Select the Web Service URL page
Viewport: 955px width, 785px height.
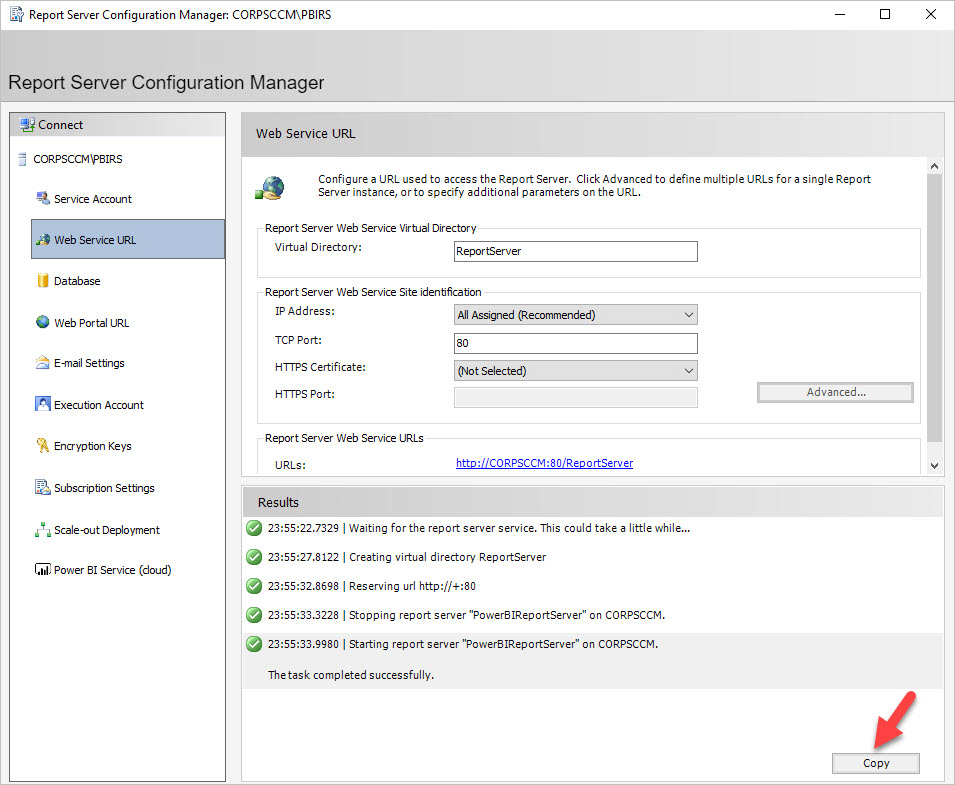pyautogui.click(x=128, y=239)
